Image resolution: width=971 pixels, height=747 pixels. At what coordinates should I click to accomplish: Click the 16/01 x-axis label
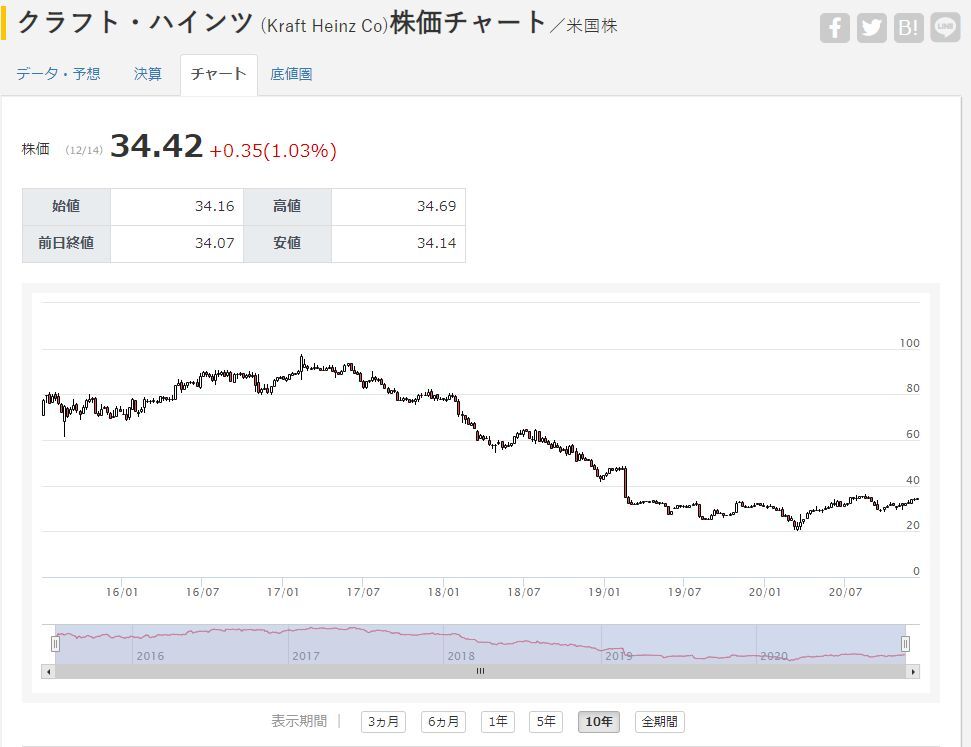(x=122, y=592)
